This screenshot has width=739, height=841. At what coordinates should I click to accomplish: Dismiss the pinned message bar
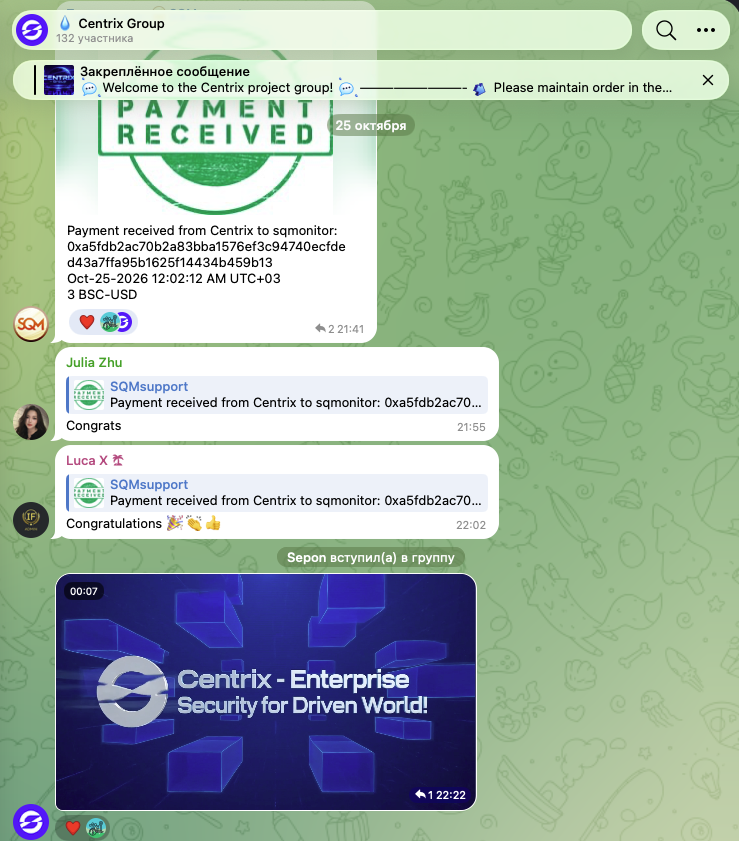coord(708,80)
